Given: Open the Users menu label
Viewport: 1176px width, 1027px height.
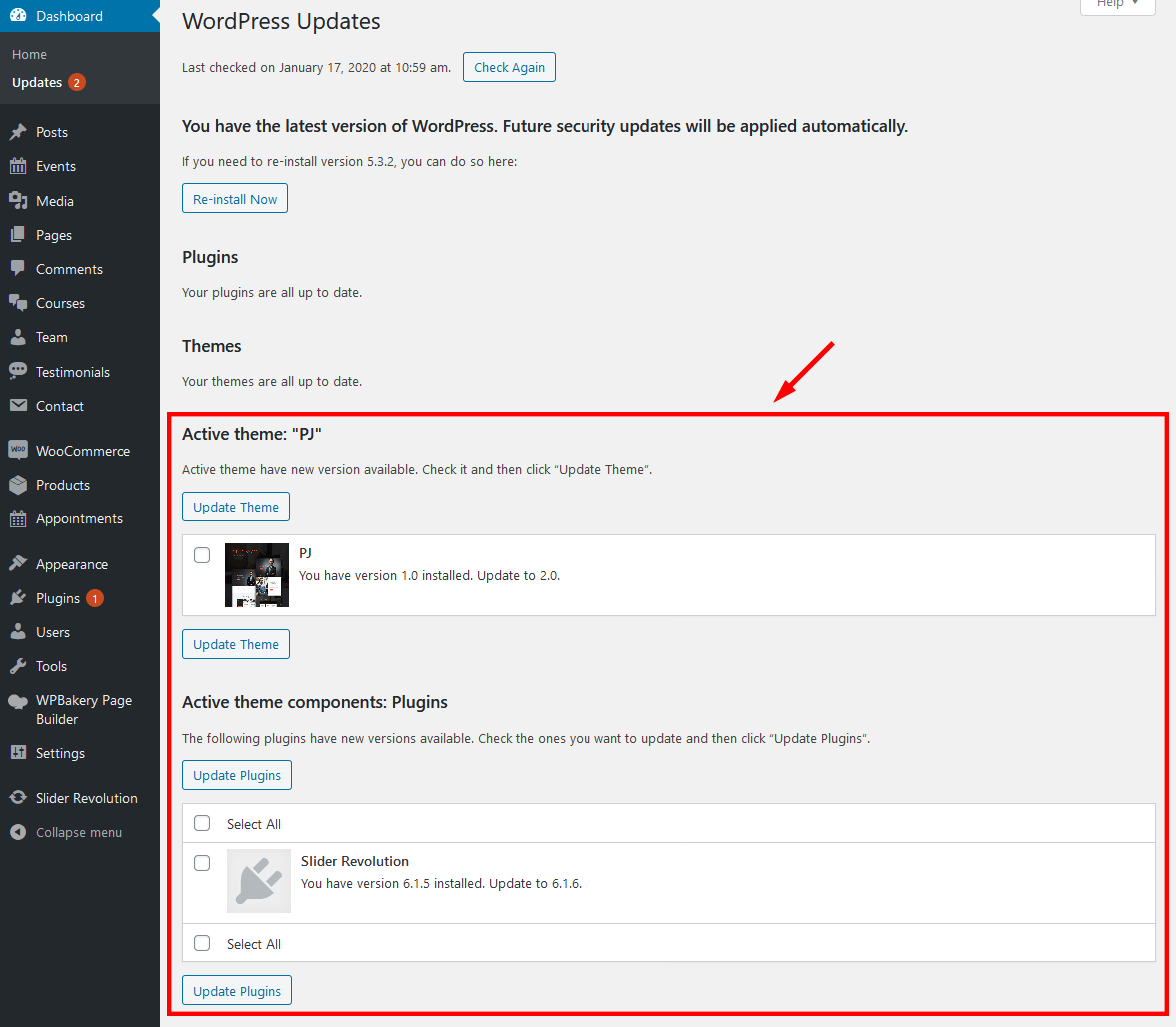Looking at the screenshot, I should click(53, 632).
